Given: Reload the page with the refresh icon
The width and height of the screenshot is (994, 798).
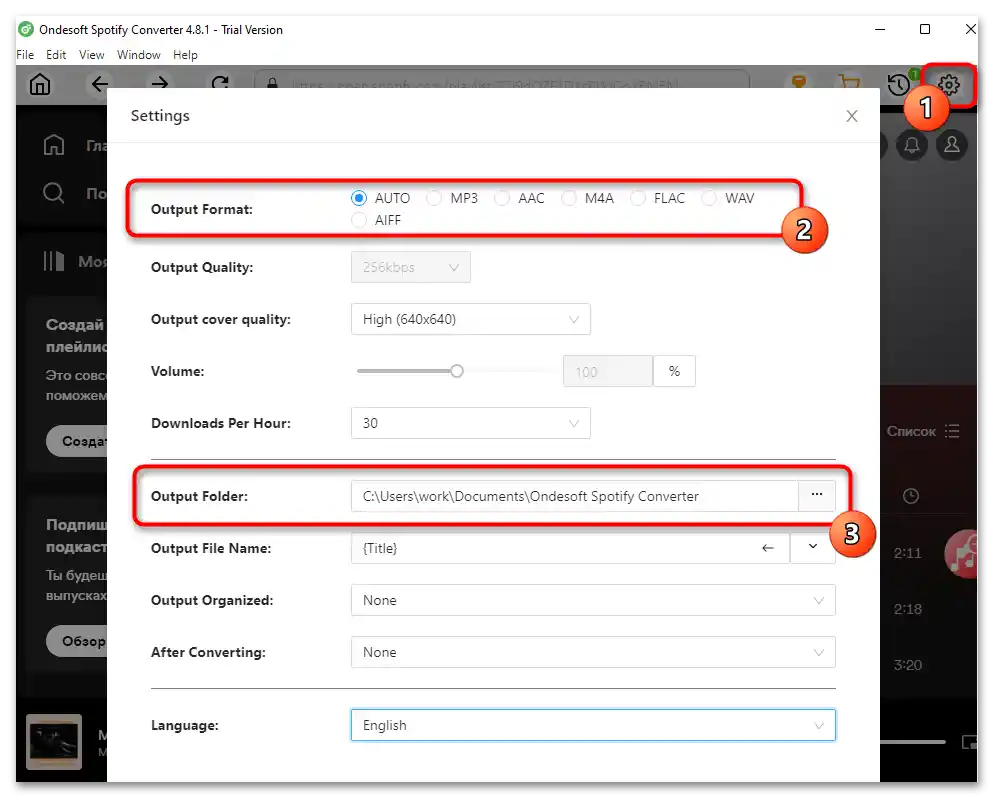Looking at the screenshot, I should click(x=220, y=83).
